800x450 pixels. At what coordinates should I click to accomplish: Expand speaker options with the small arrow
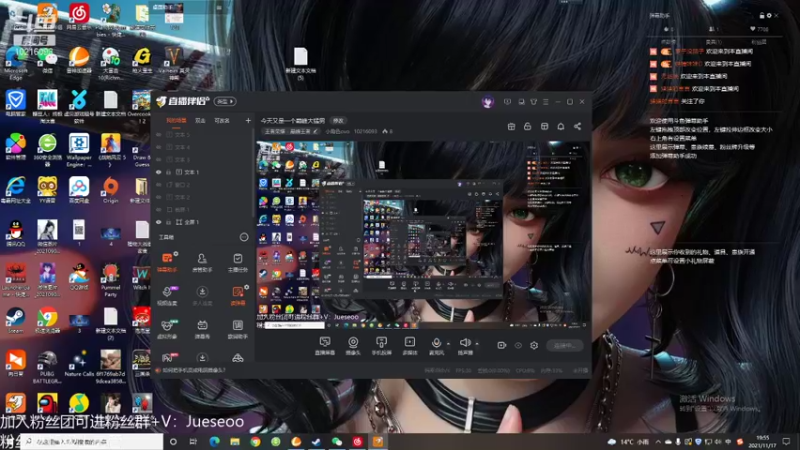tap(477, 343)
